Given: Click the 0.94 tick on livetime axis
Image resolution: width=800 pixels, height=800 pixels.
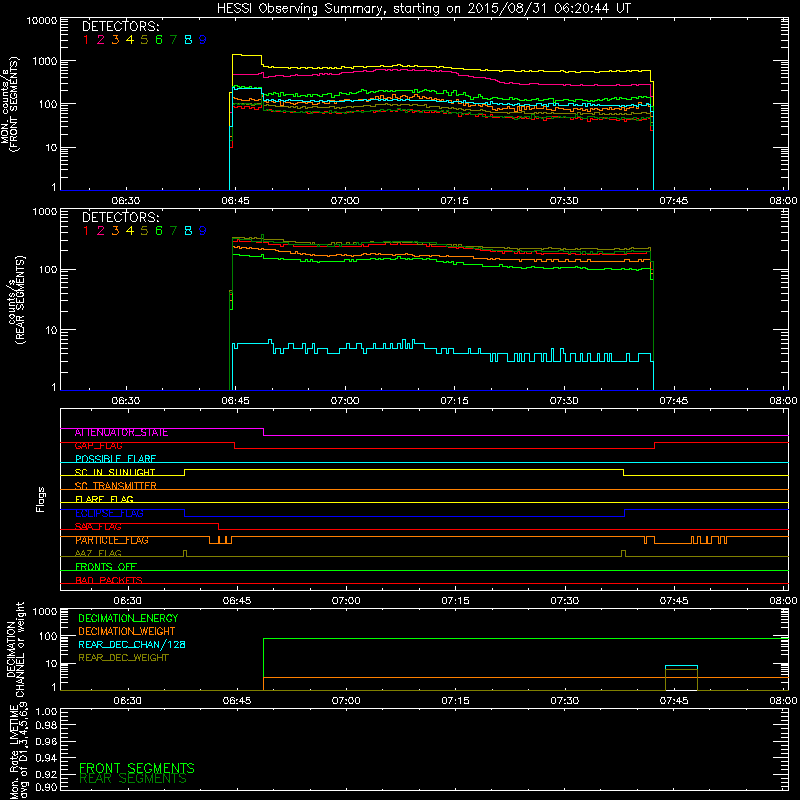Looking at the screenshot, I should tap(46, 758).
